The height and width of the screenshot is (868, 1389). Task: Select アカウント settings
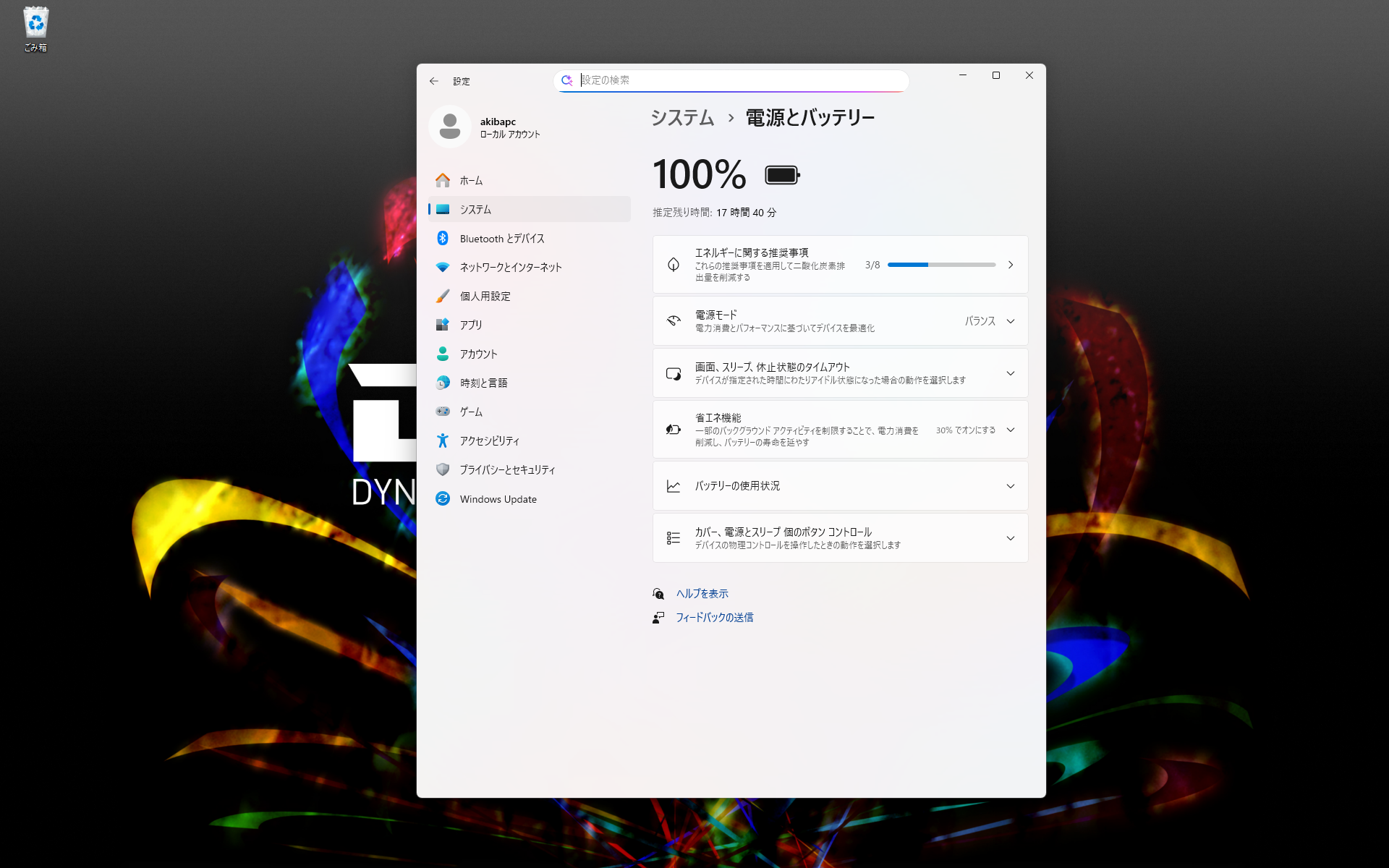tap(479, 354)
